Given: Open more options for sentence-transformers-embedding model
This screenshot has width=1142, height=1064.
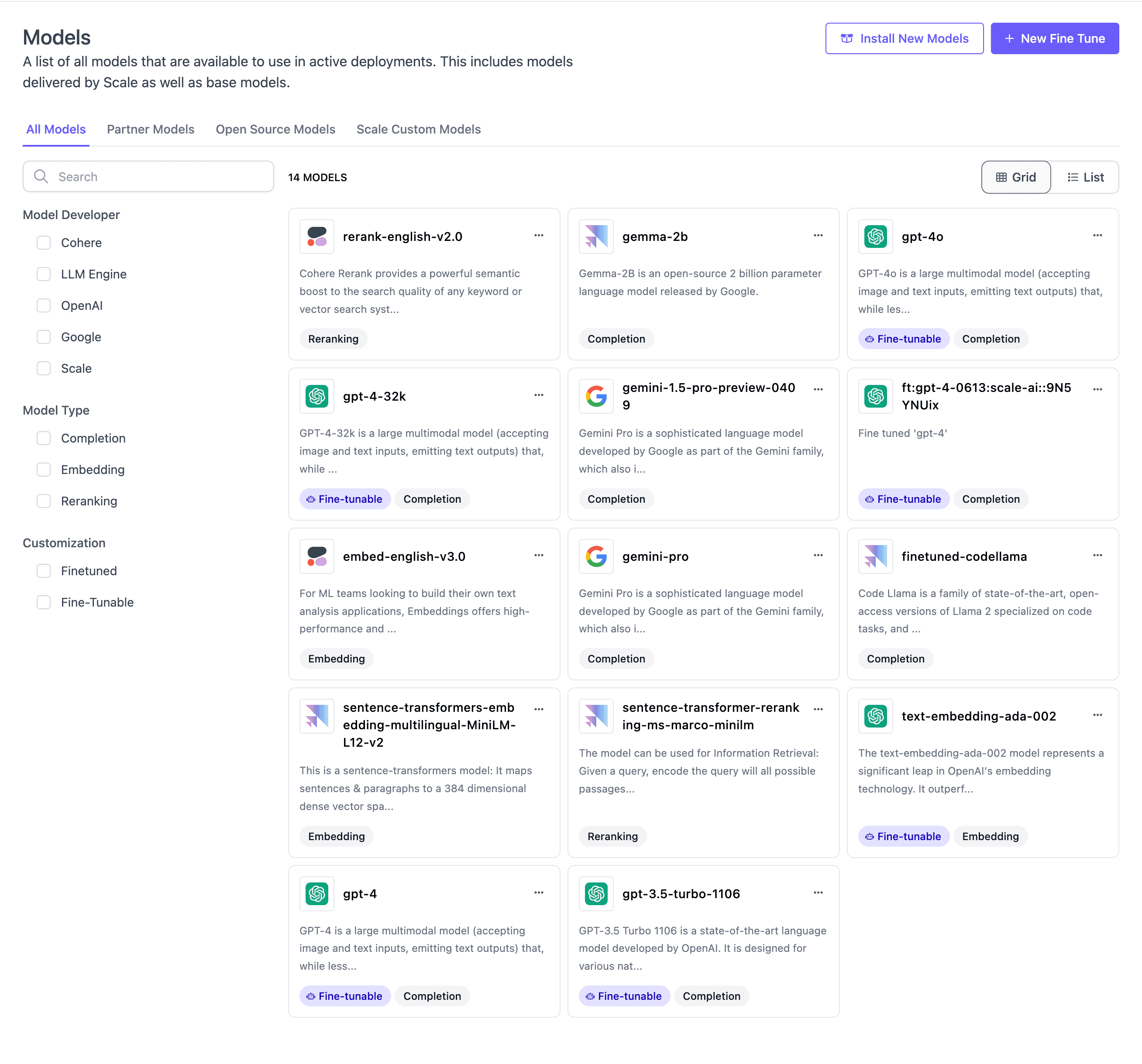Looking at the screenshot, I should (x=538, y=709).
